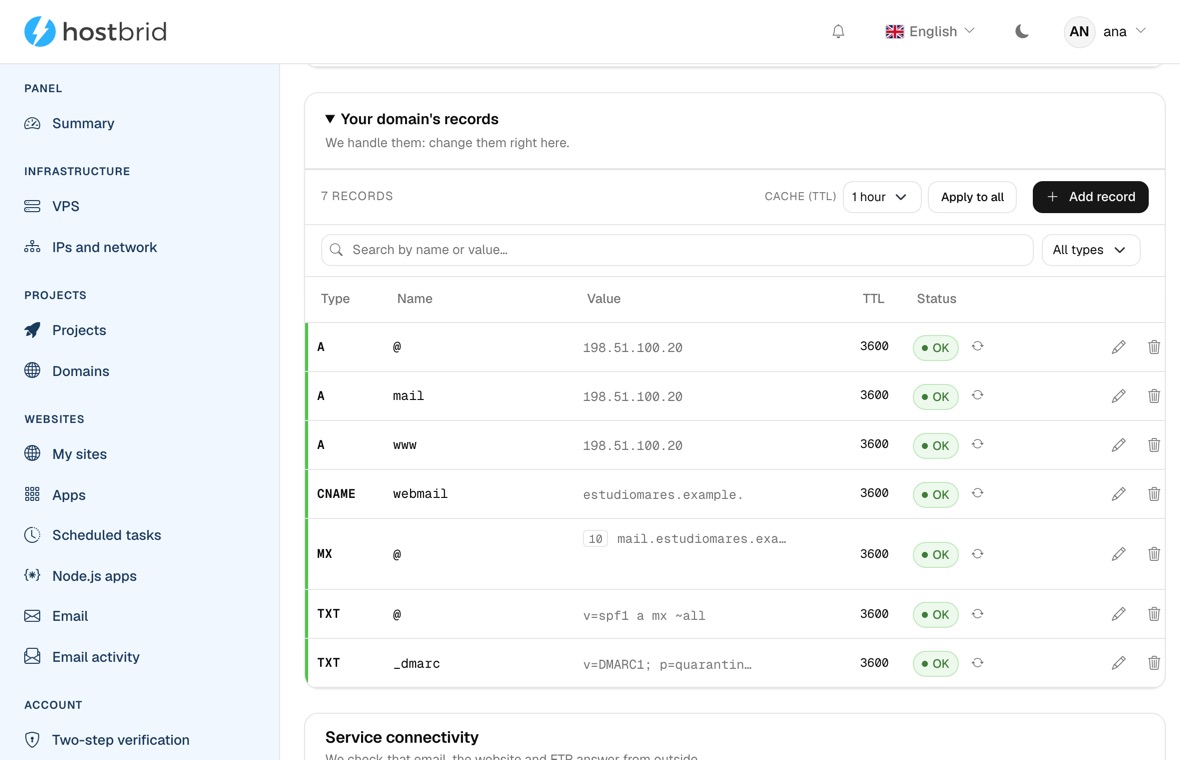Open Email activity page
The height and width of the screenshot is (760, 1180).
pyautogui.click(x=96, y=657)
